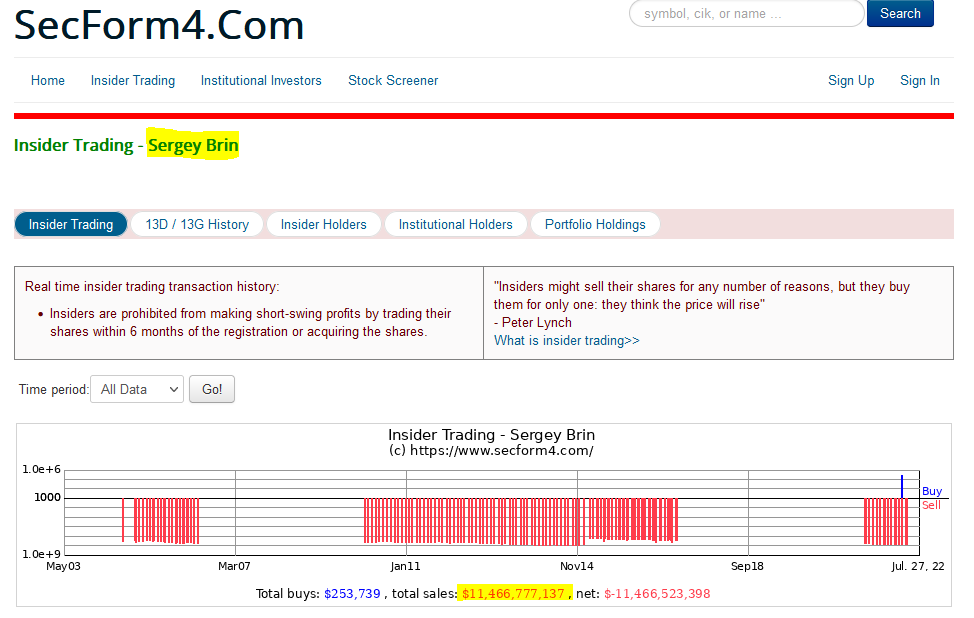Focus the symbol, cik, or name search field

[x=746, y=13]
